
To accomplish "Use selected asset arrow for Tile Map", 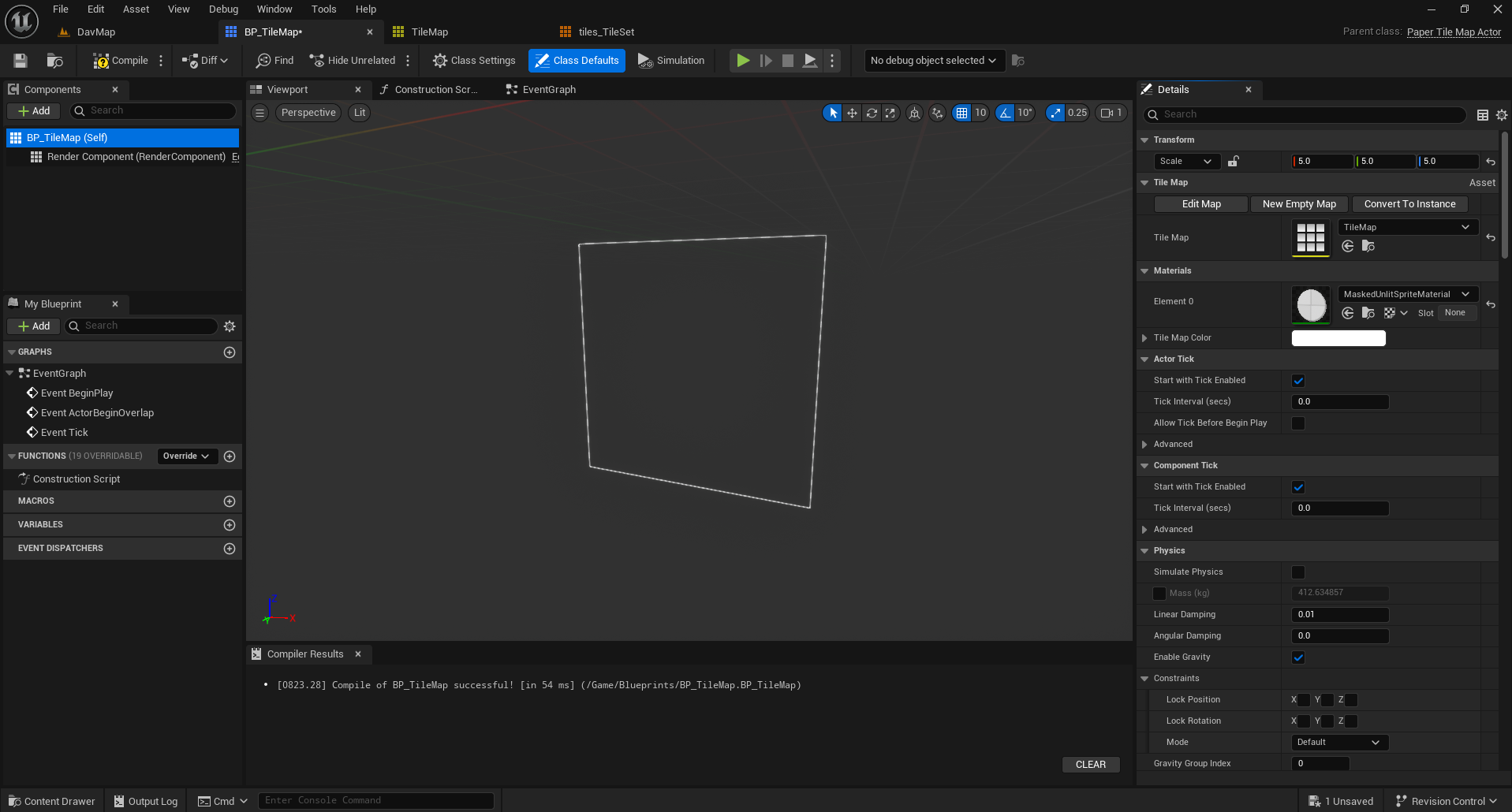I will [1348, 247].
